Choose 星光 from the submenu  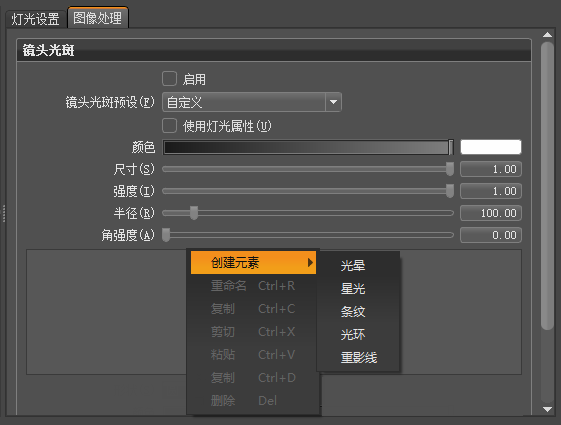[x=358, y=288]
